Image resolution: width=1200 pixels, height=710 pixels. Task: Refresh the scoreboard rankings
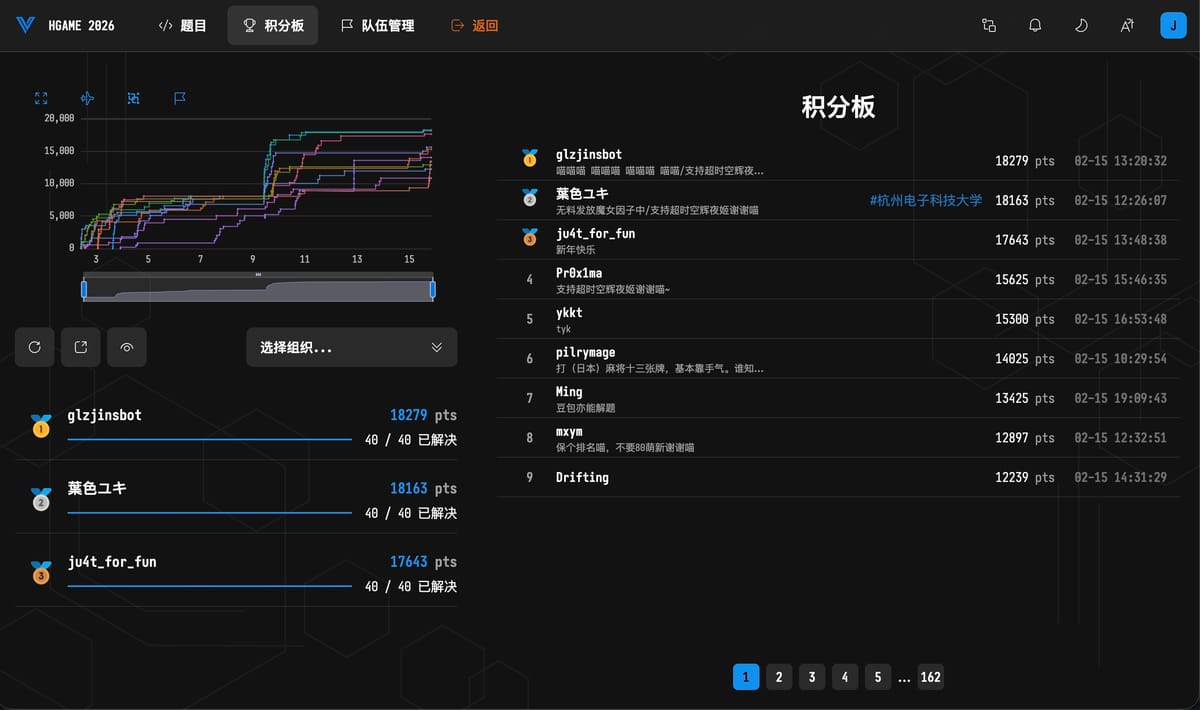[34, 347]
